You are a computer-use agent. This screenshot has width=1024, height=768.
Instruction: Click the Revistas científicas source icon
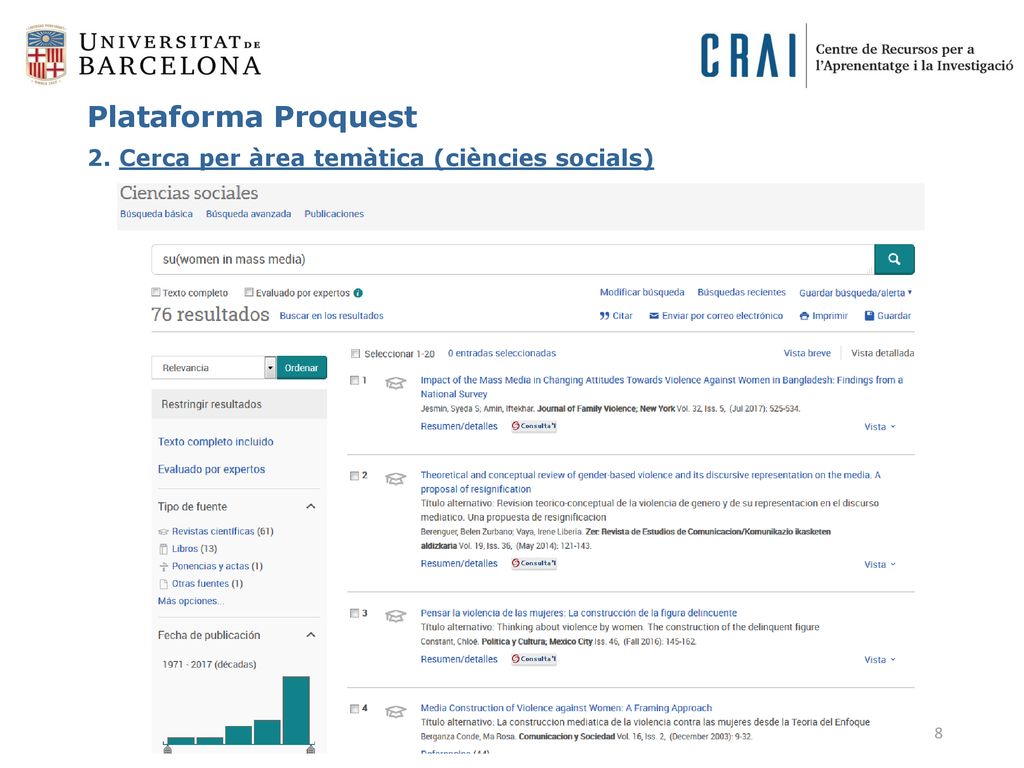[163, 532]
